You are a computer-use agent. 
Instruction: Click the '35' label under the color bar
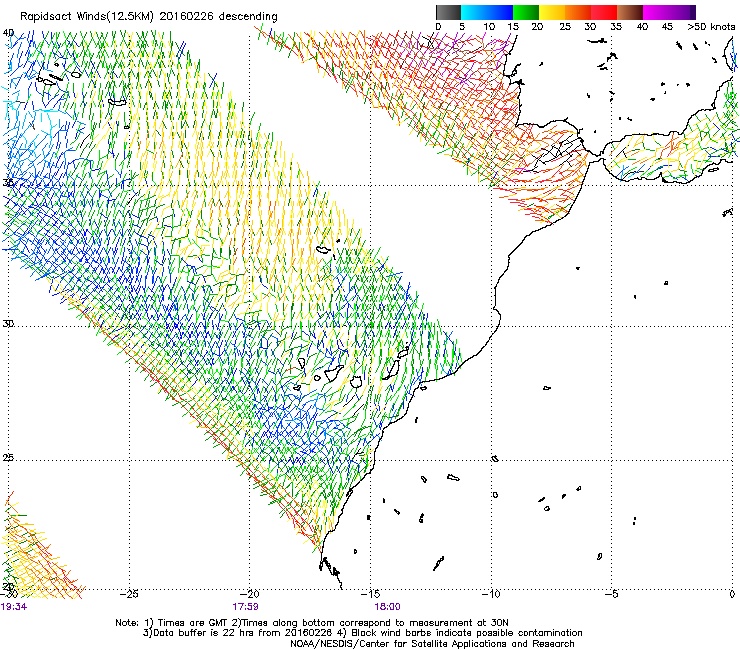pyautogui.click(x=616, y=27)
